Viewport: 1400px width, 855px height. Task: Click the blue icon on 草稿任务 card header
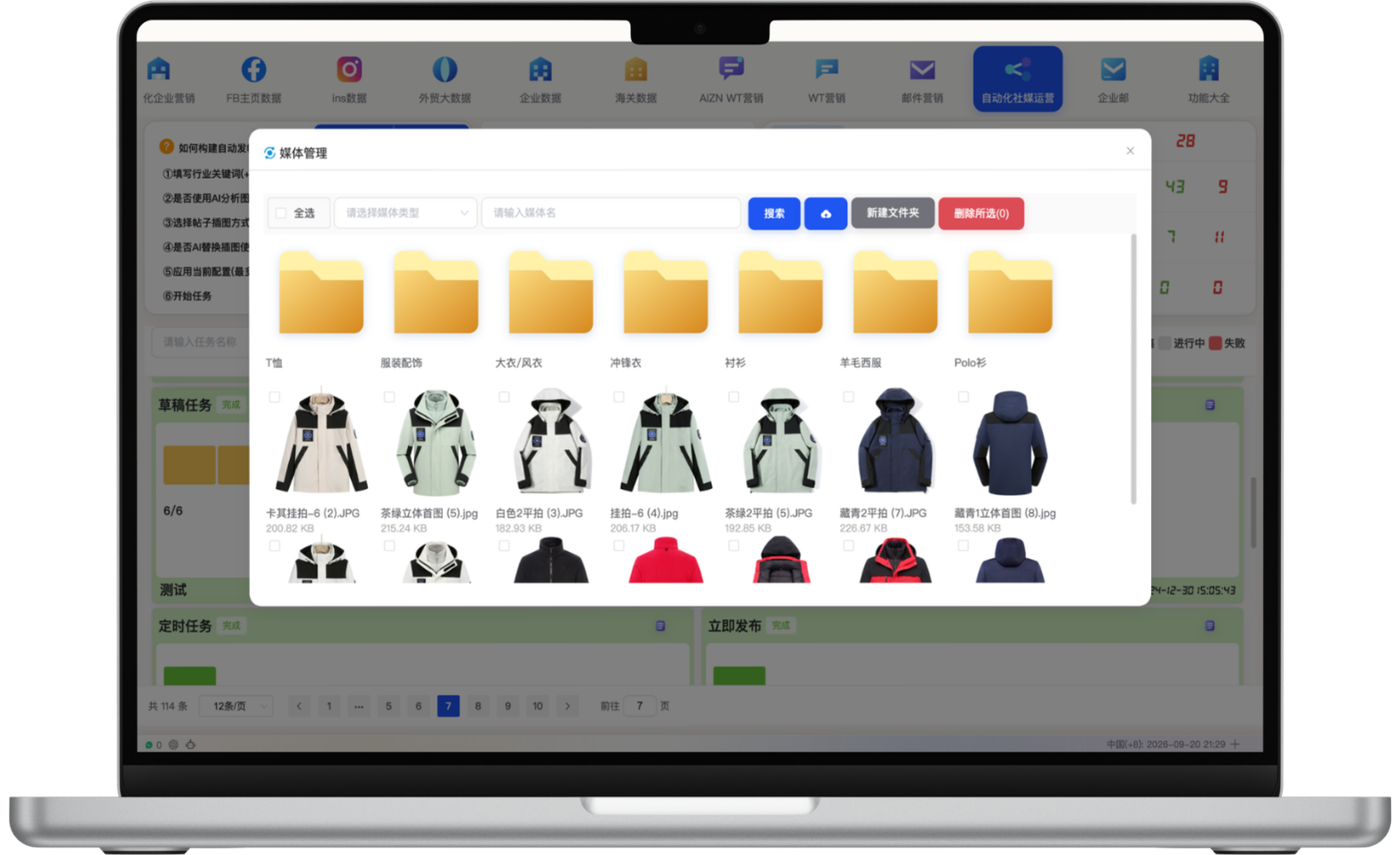tap(1210, 405)
